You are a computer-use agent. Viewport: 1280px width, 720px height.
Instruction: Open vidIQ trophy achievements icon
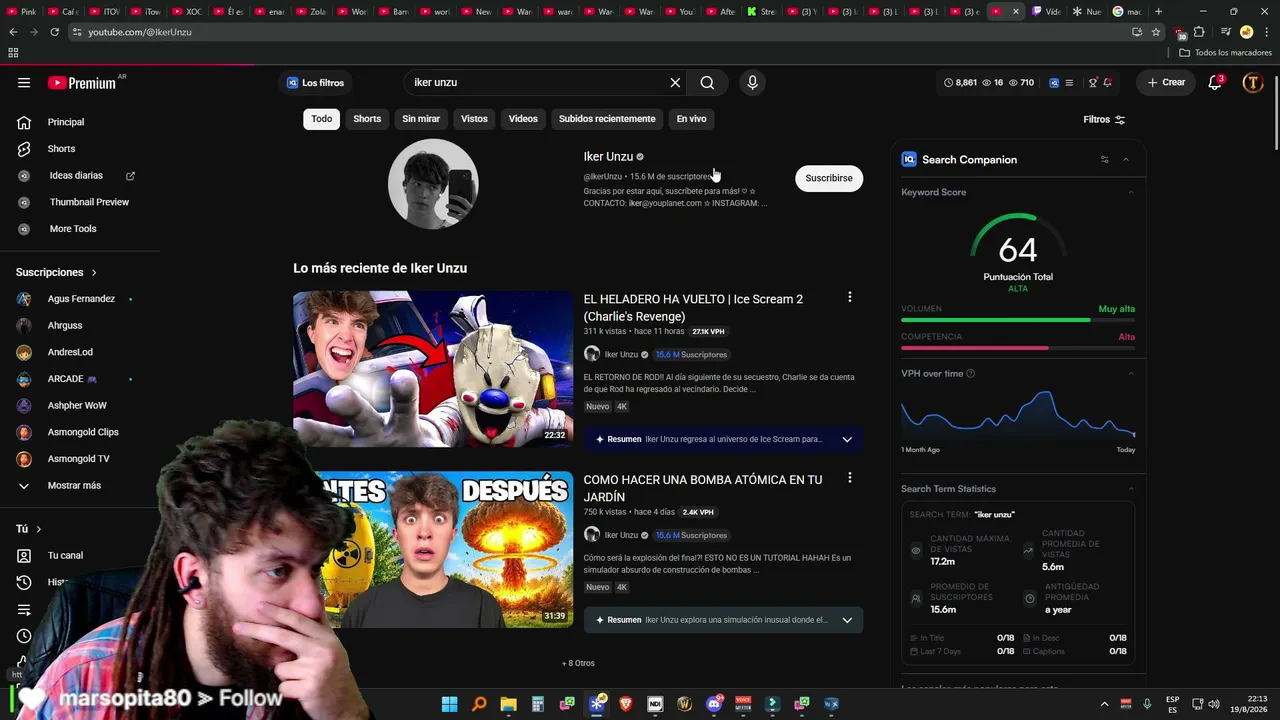tap(1093, 83)
